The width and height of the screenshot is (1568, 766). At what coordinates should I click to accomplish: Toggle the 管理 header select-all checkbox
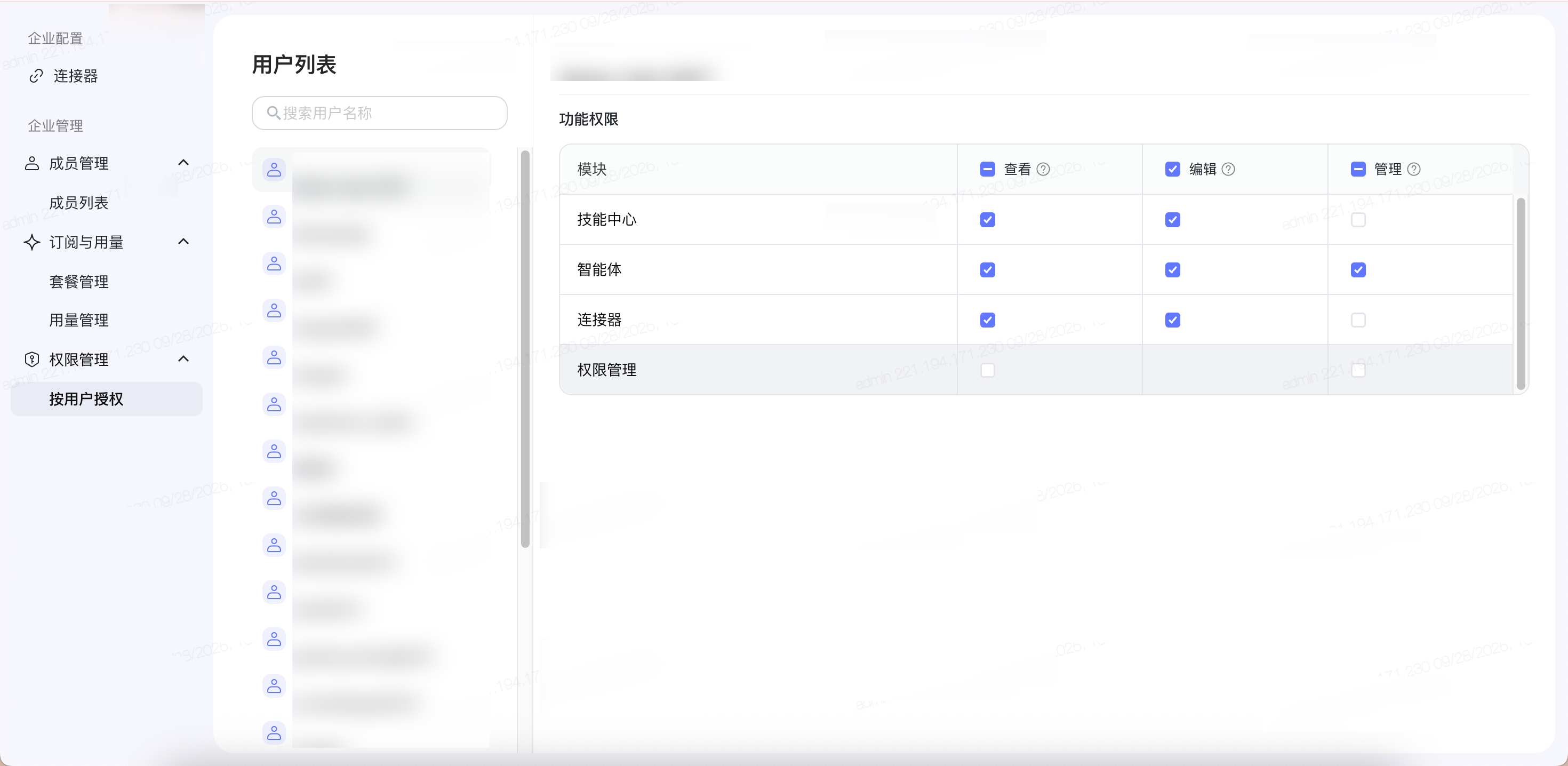coord(1358,169)
